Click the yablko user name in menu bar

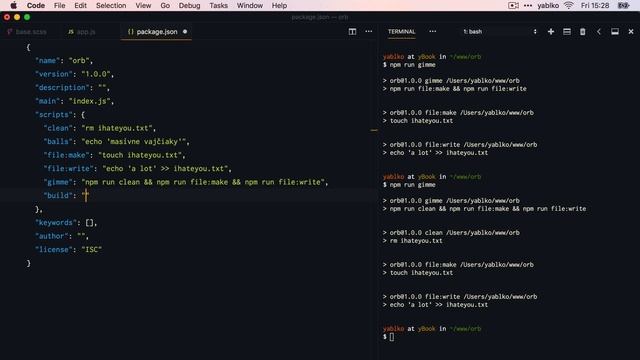tap(548, 5)
